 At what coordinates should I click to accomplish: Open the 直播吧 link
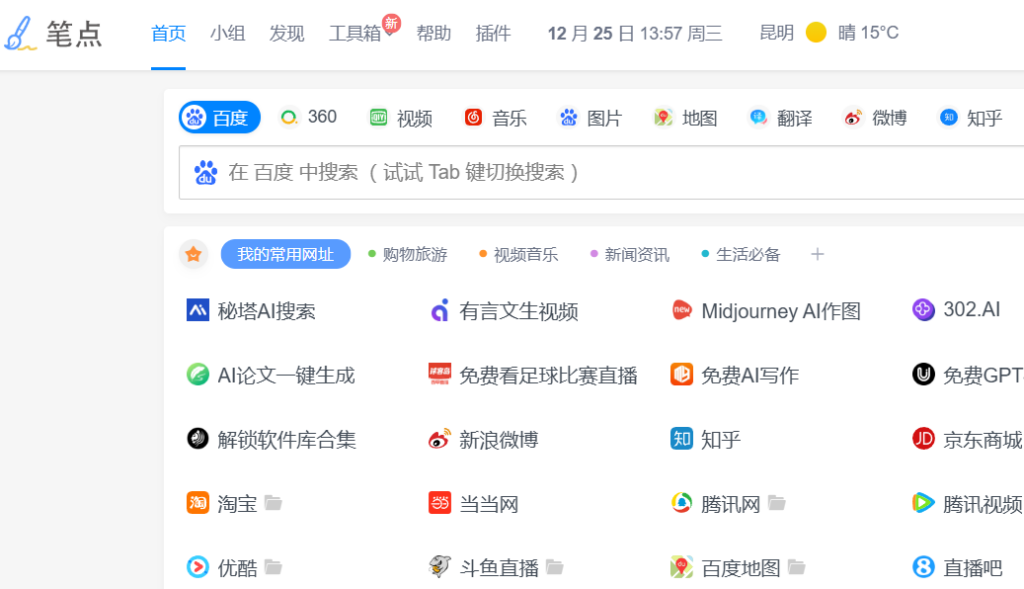(x=957, y=567)
